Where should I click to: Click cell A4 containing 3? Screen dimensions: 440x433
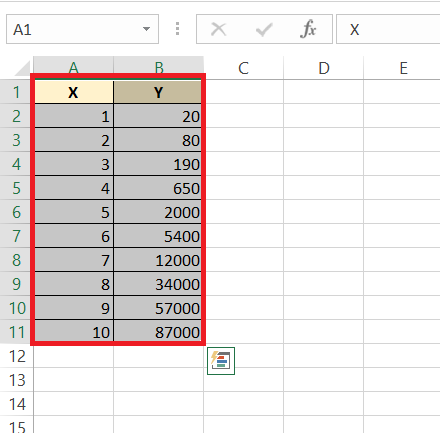74,164
